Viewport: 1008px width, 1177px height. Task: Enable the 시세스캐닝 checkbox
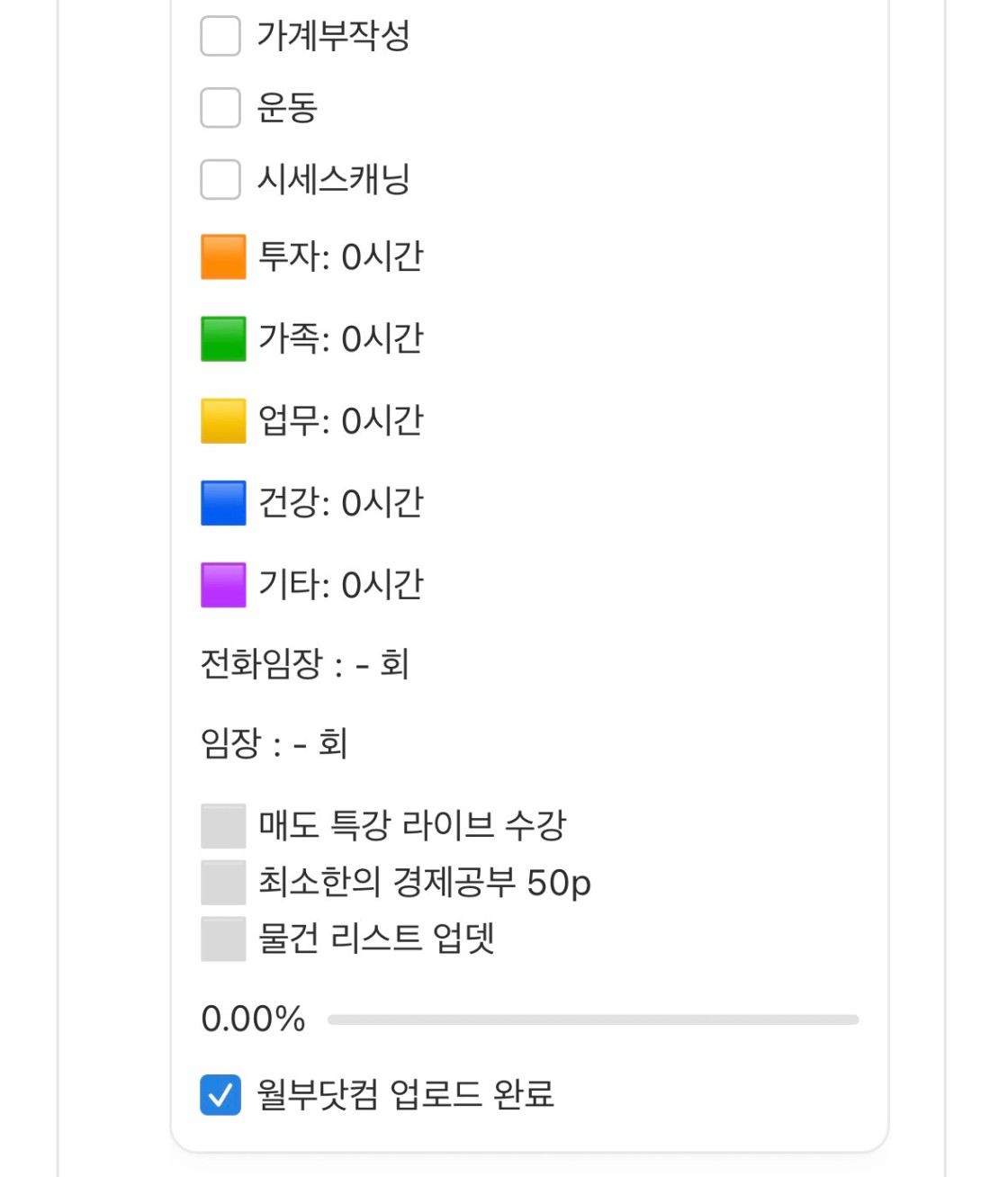coord(220,179)
